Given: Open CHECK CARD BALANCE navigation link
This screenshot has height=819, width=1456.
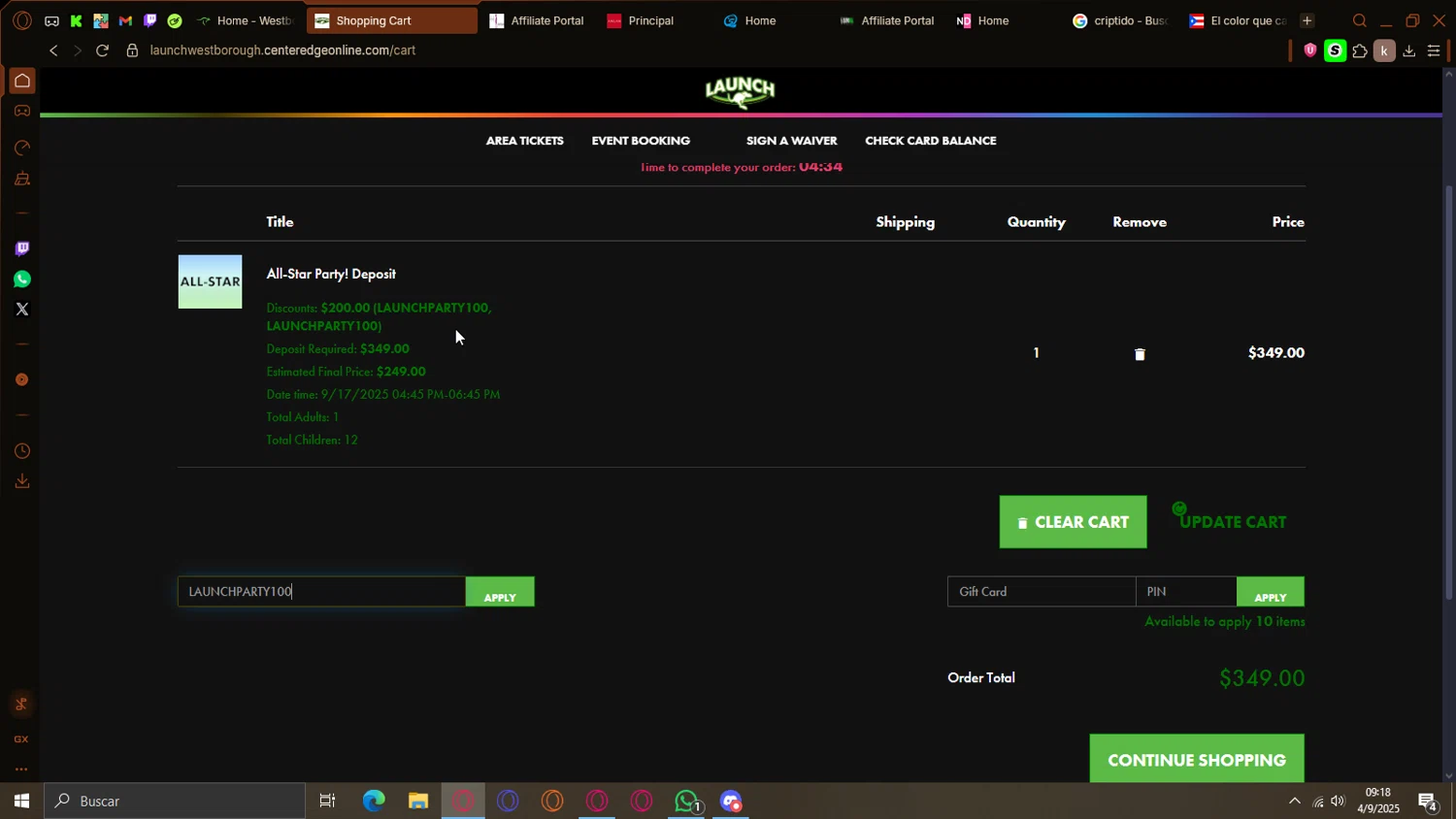Looking at the screenshot, I should (x=930, y=141).
